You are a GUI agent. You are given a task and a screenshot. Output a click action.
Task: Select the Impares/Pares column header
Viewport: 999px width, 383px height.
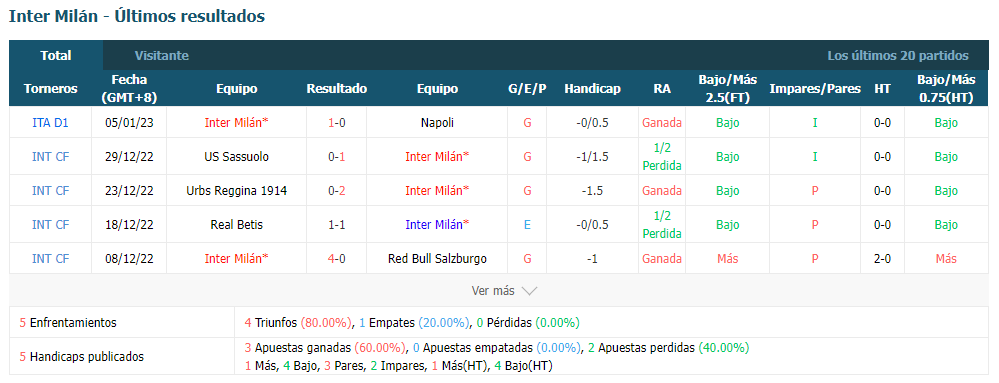pos(815,89)
